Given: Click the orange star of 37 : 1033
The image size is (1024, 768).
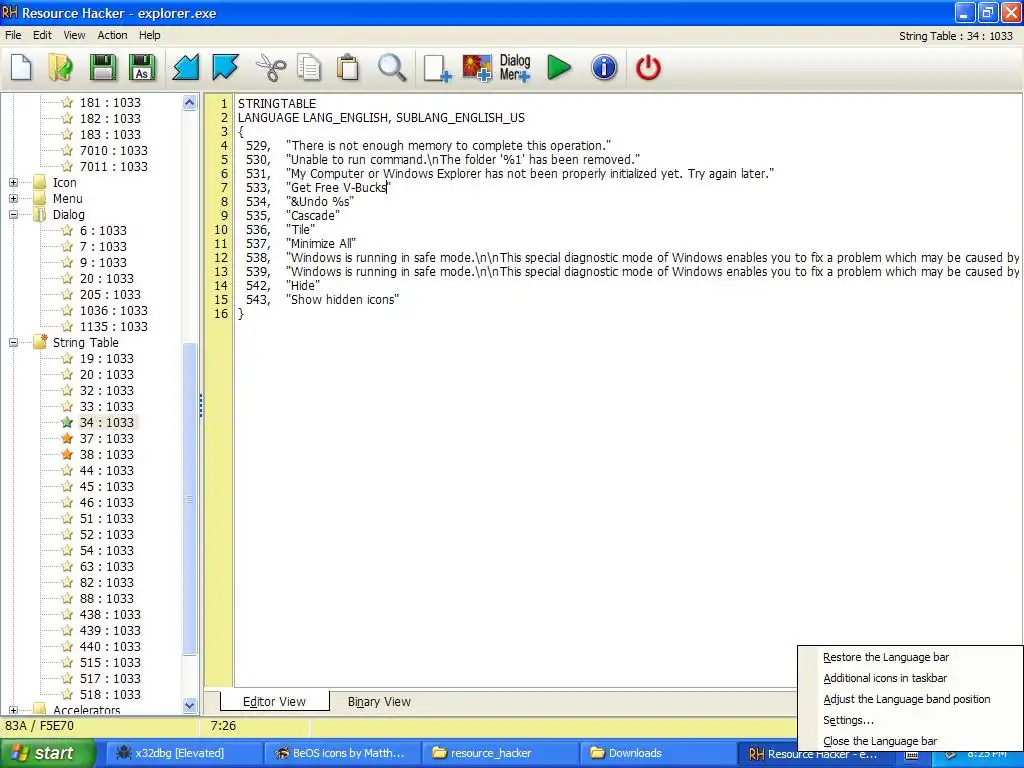Looking at the screenshot, I should click(67, 438).
